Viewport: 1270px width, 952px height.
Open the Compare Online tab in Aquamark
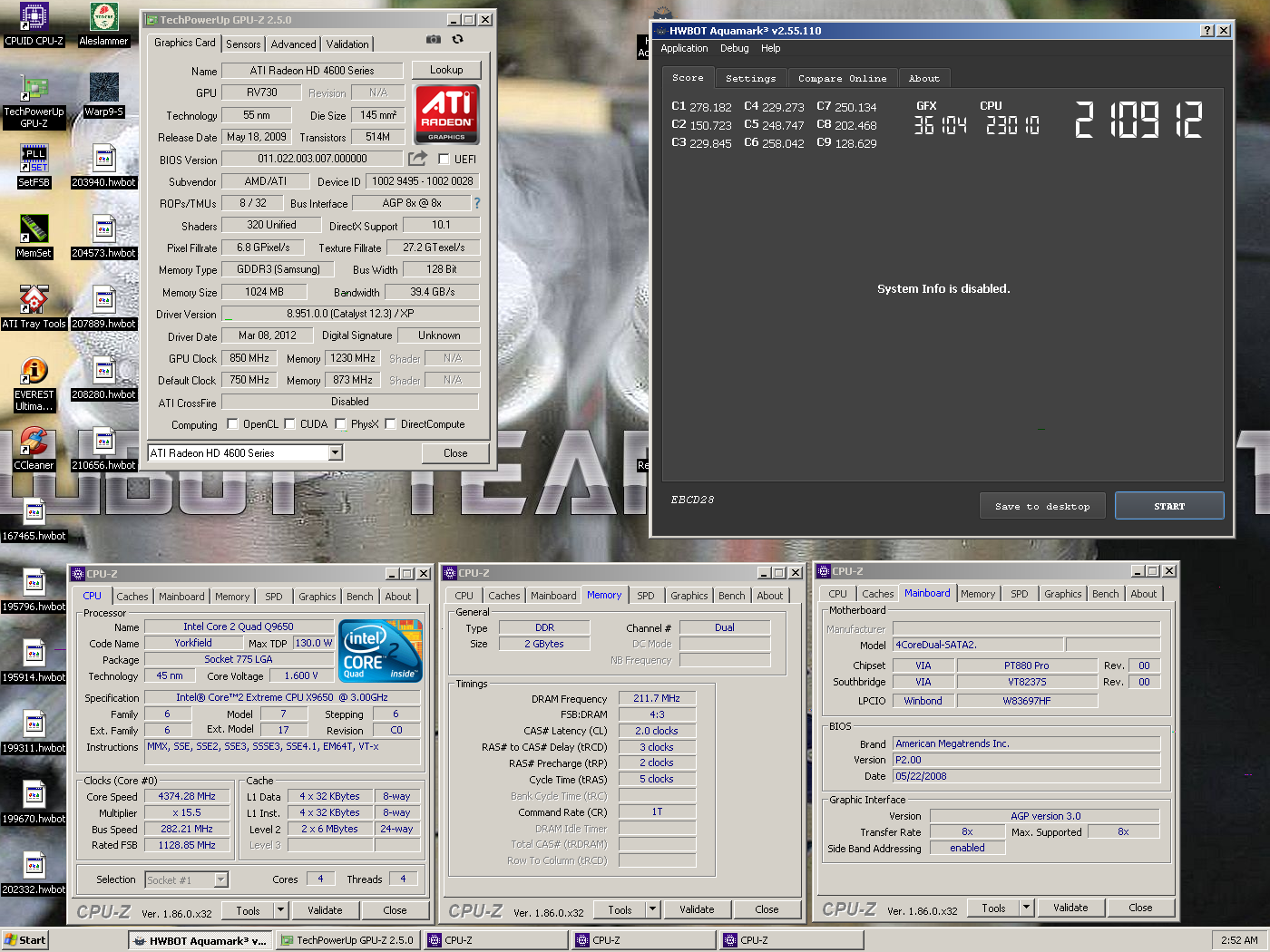pos(843,78)
